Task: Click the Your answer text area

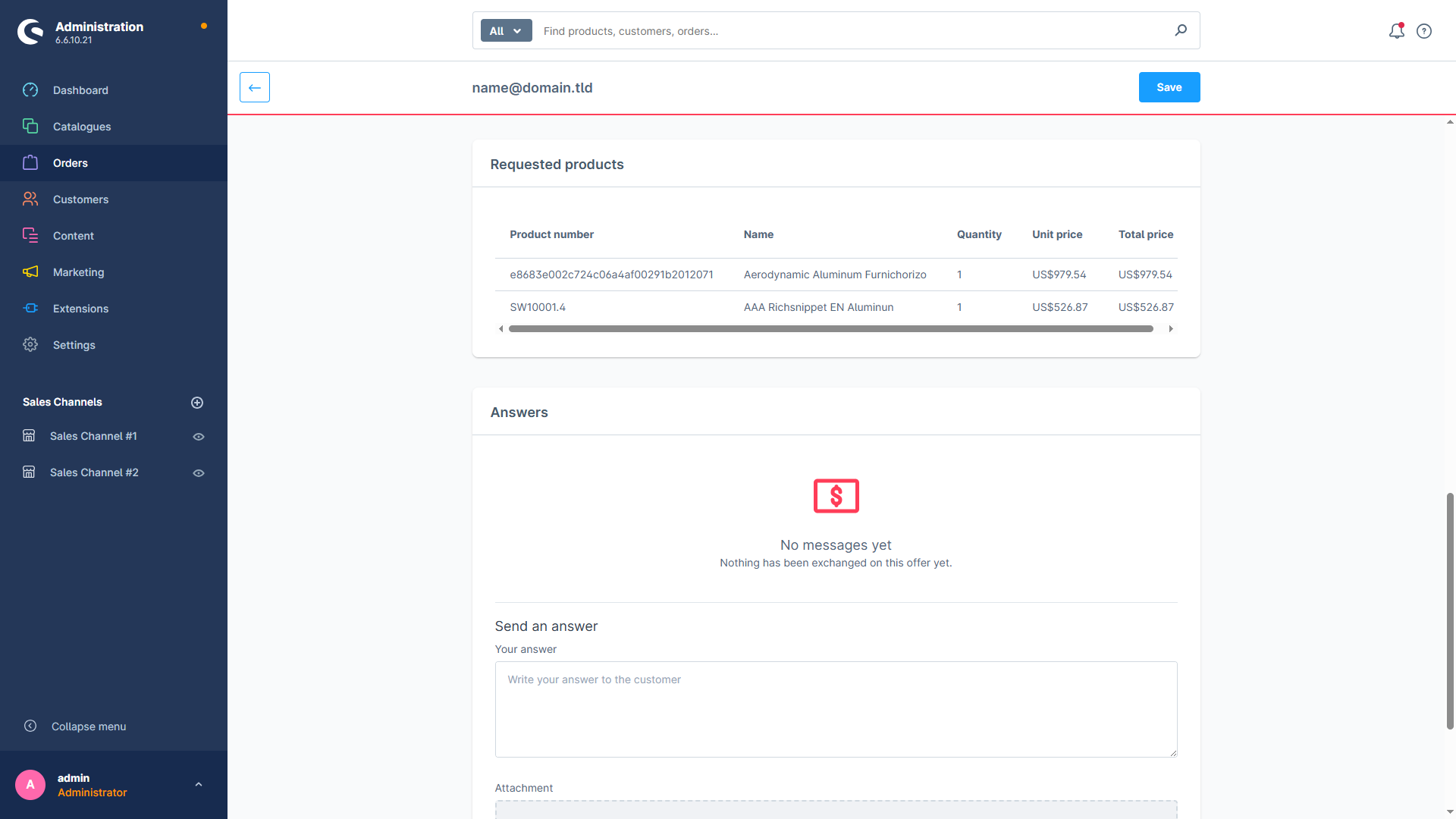Action: 836,709
